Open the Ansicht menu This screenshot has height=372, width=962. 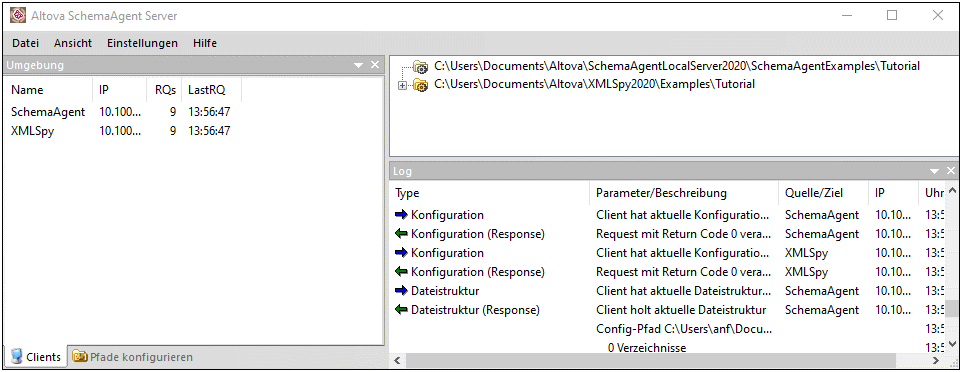coord(73,43)
